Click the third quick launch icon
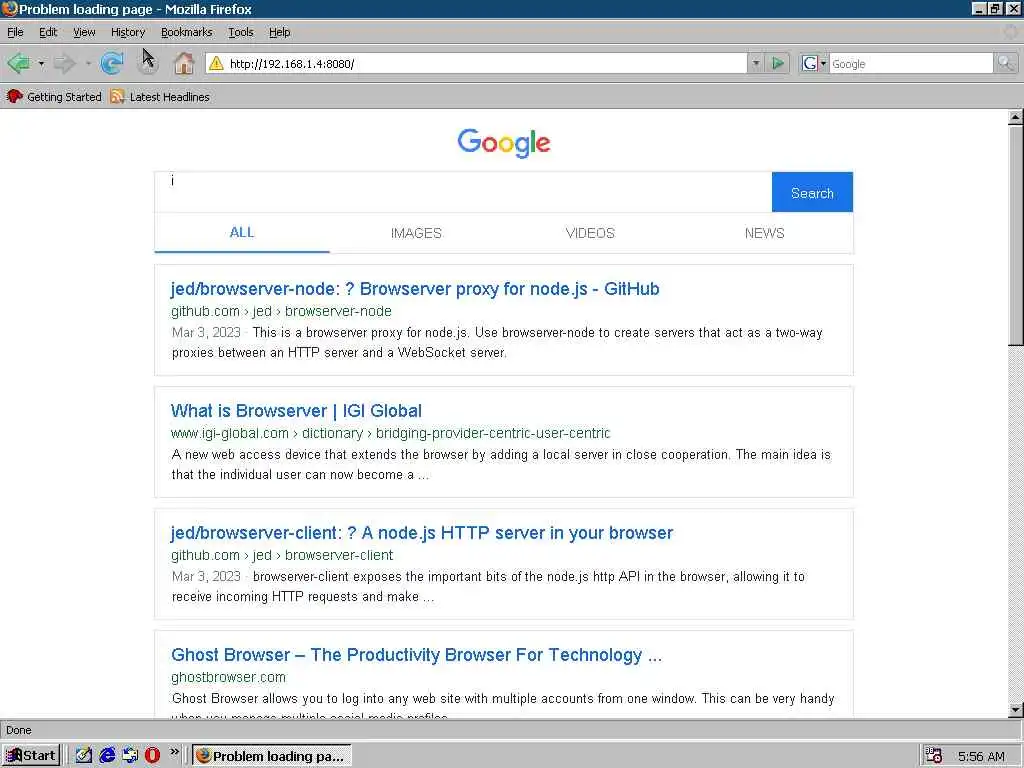This screenshot has height=768, width=1024. click(x=130, y=755)
